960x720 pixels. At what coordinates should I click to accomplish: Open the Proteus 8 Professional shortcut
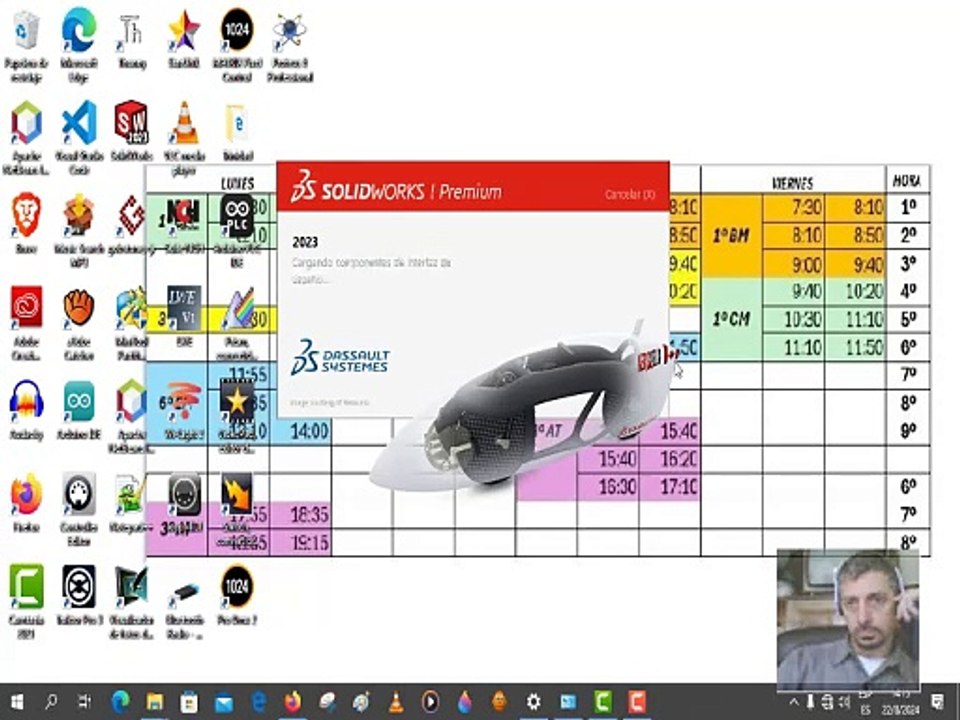[290, 31]
